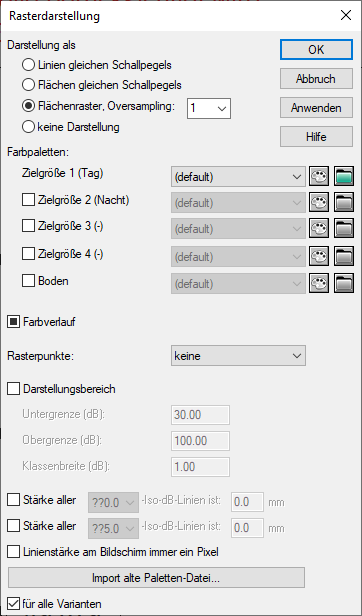Viewport: 362px width, 616px height.
Task: Select Linien gleichen Schallpegels radio option
Action: click(28, 65)
